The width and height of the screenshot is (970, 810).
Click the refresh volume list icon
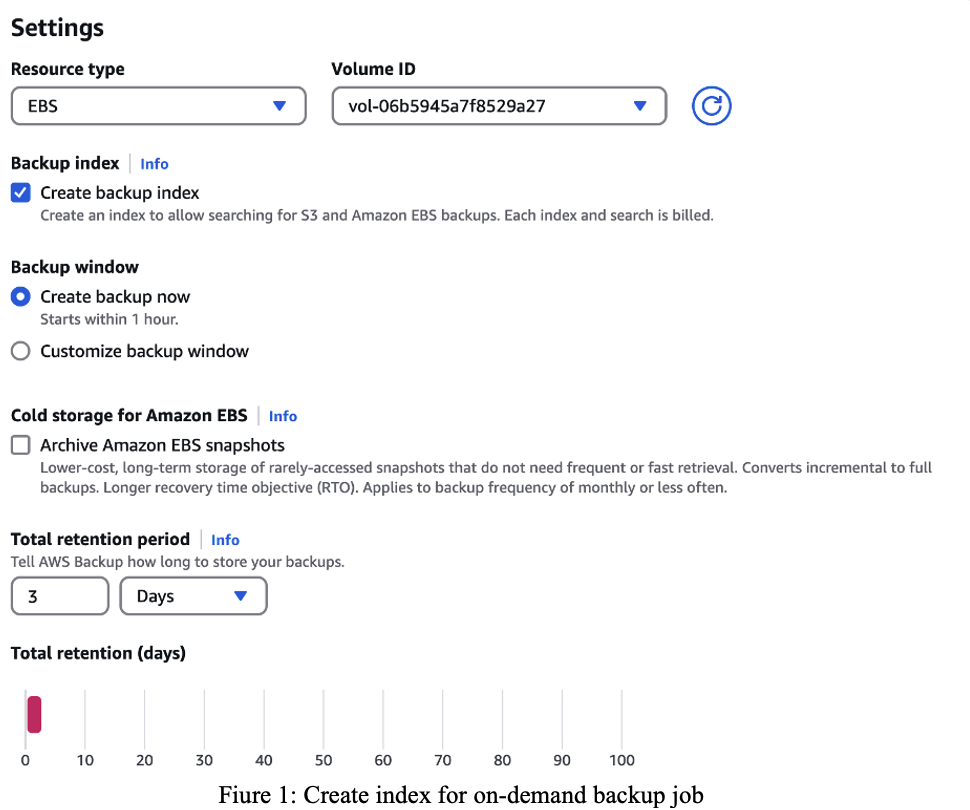click(711, 106)
